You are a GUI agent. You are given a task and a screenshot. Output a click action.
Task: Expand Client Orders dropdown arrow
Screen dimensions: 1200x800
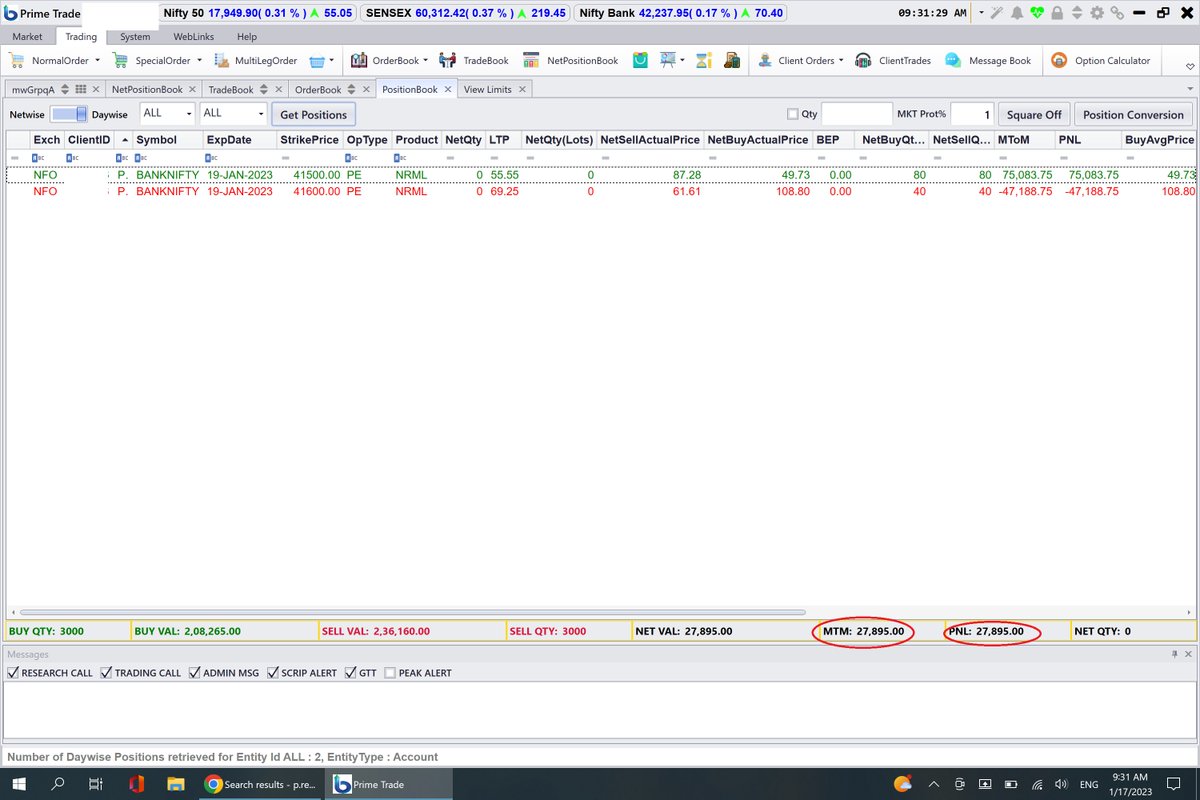(841, 61)
